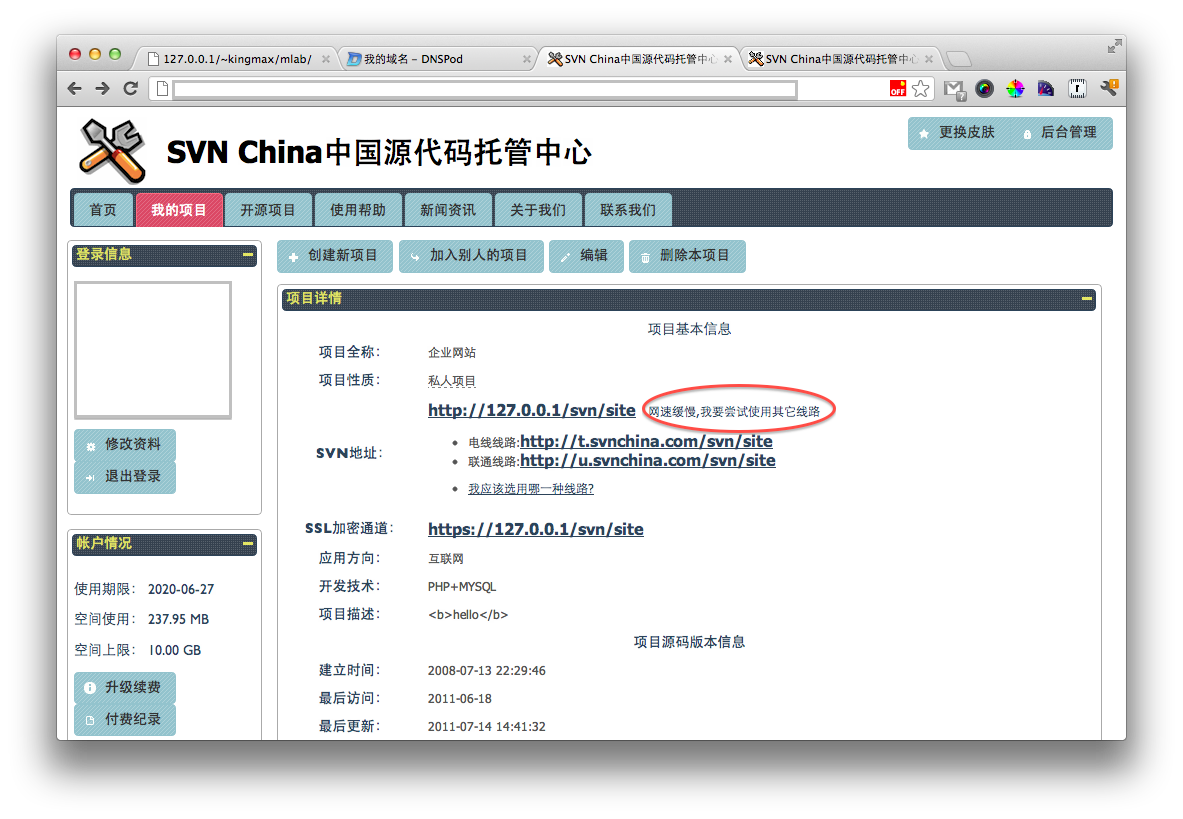Screen dimensions: 1183x819
Task: Click the SVN China tools logo
Action: tap(112, 151)
